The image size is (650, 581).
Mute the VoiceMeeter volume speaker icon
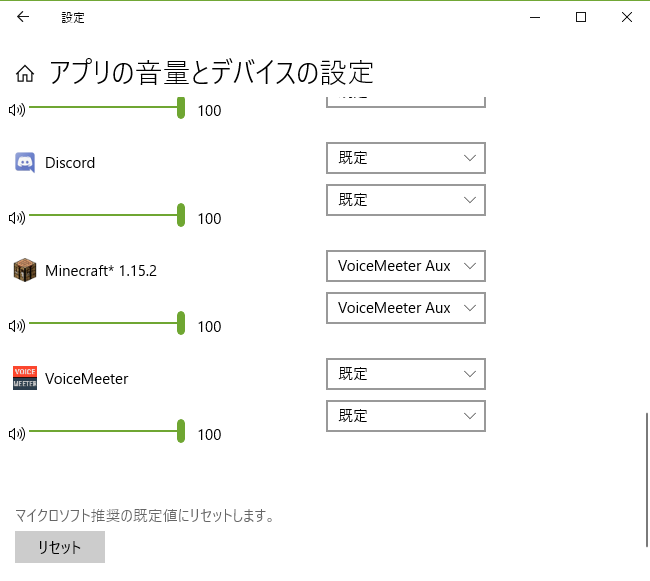tap(17, 433)
